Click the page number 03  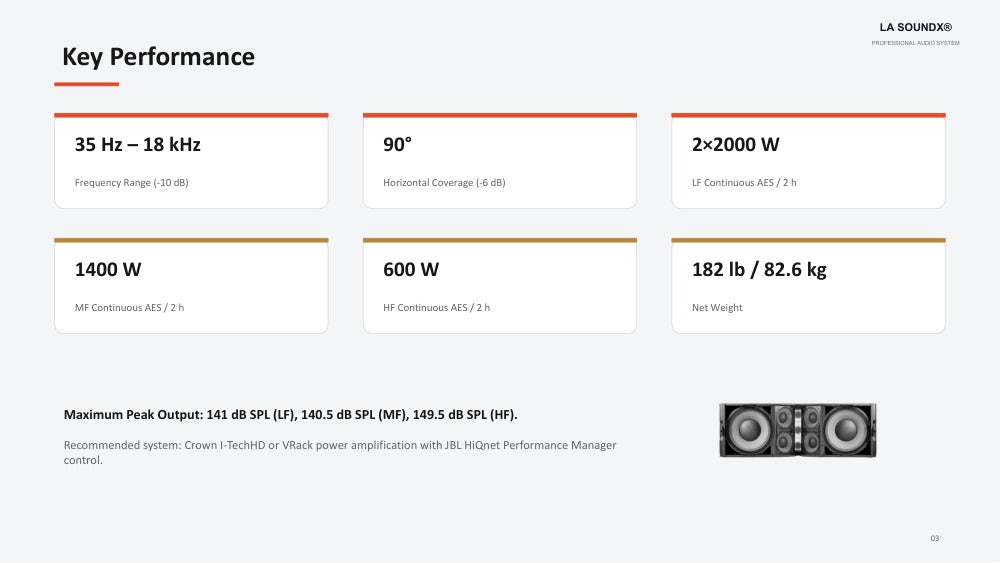click(x=934, y=538)
